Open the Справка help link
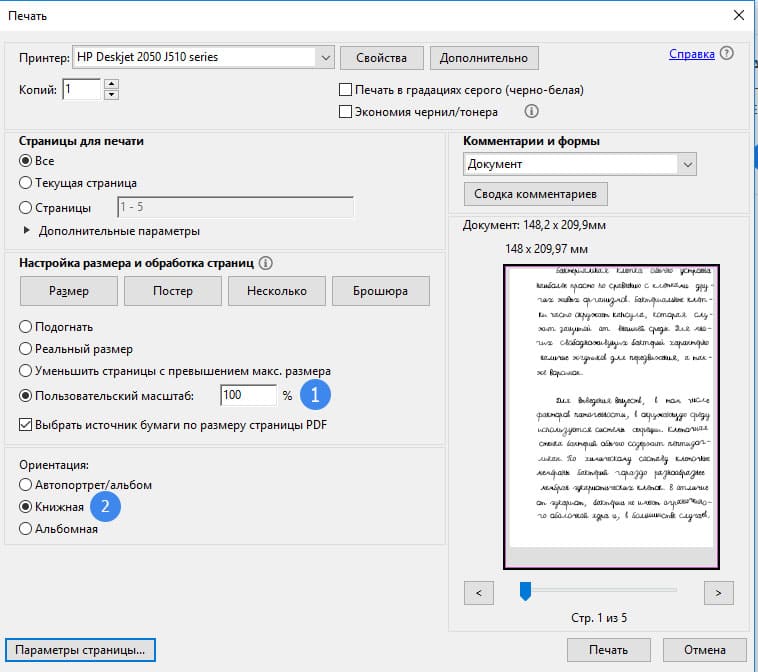This screenshot has height=672, width=758. point(691,54)
